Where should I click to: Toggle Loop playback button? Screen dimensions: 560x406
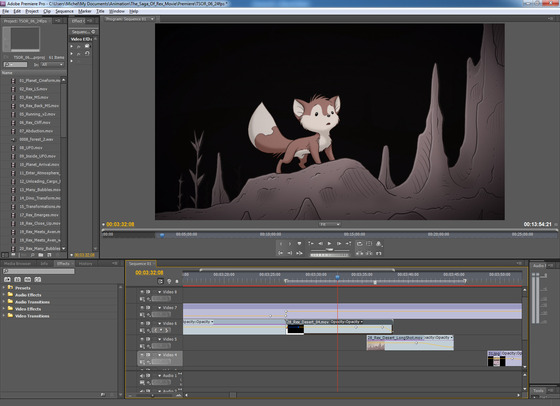click(x=360, y=244)
